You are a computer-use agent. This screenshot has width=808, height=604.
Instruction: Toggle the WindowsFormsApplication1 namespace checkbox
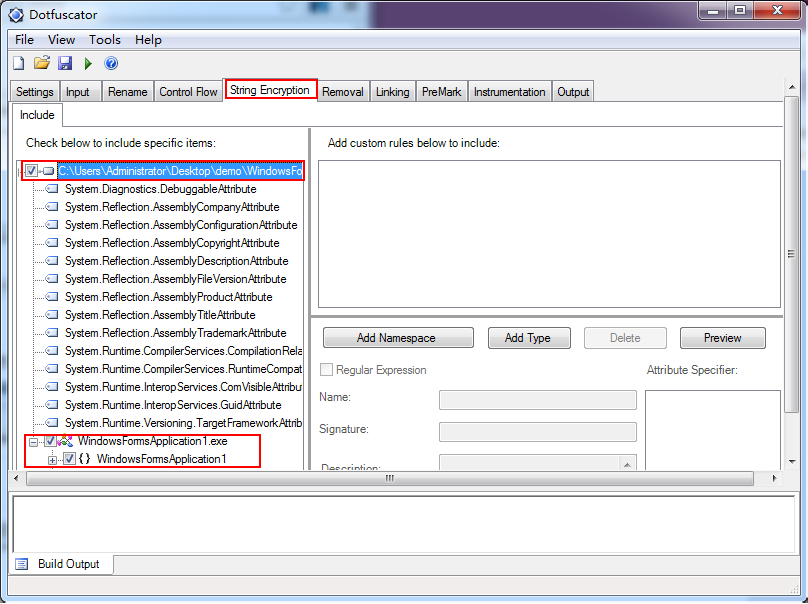click(70, 459)
